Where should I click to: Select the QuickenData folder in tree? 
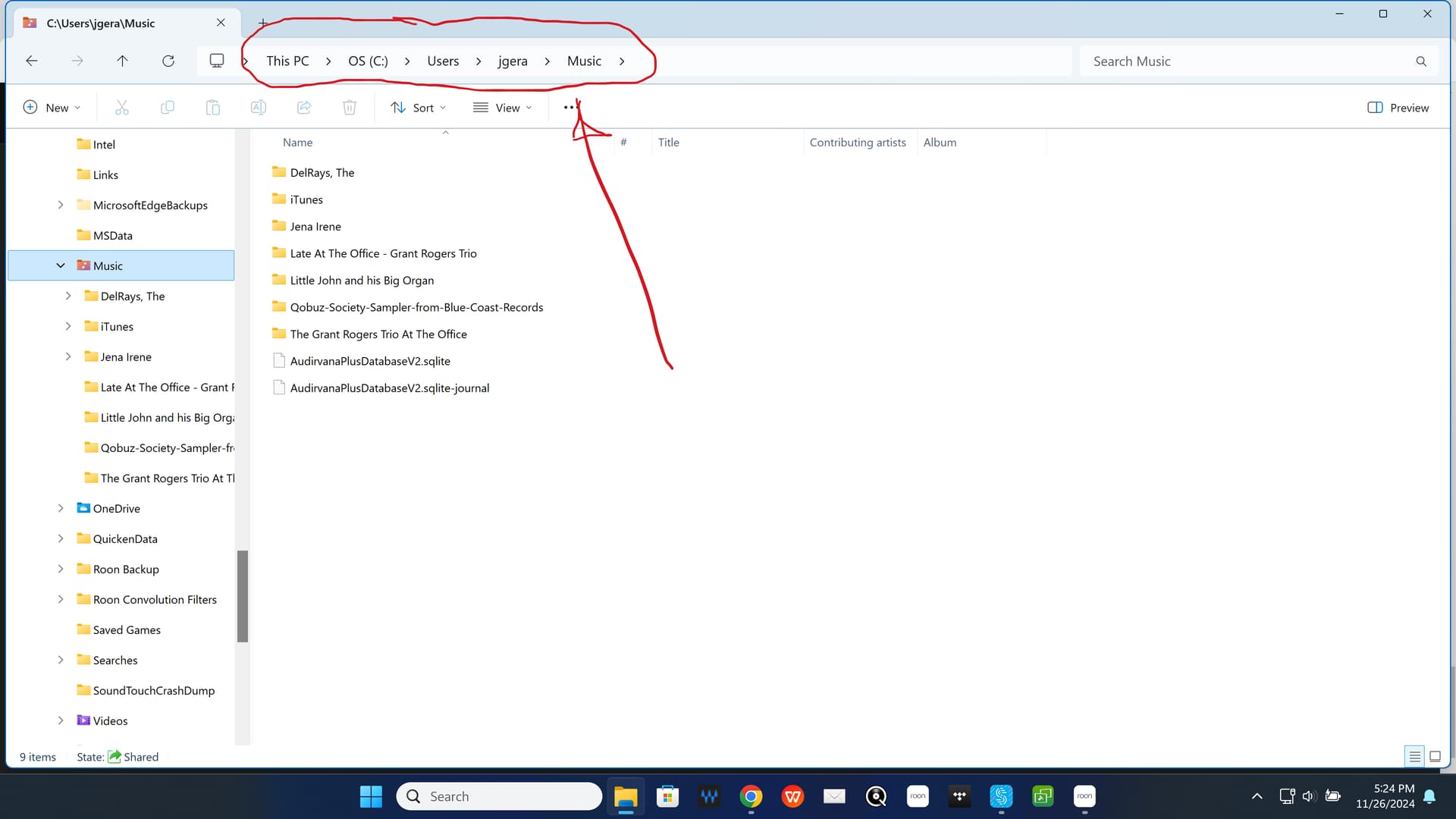tap(125, 538)
